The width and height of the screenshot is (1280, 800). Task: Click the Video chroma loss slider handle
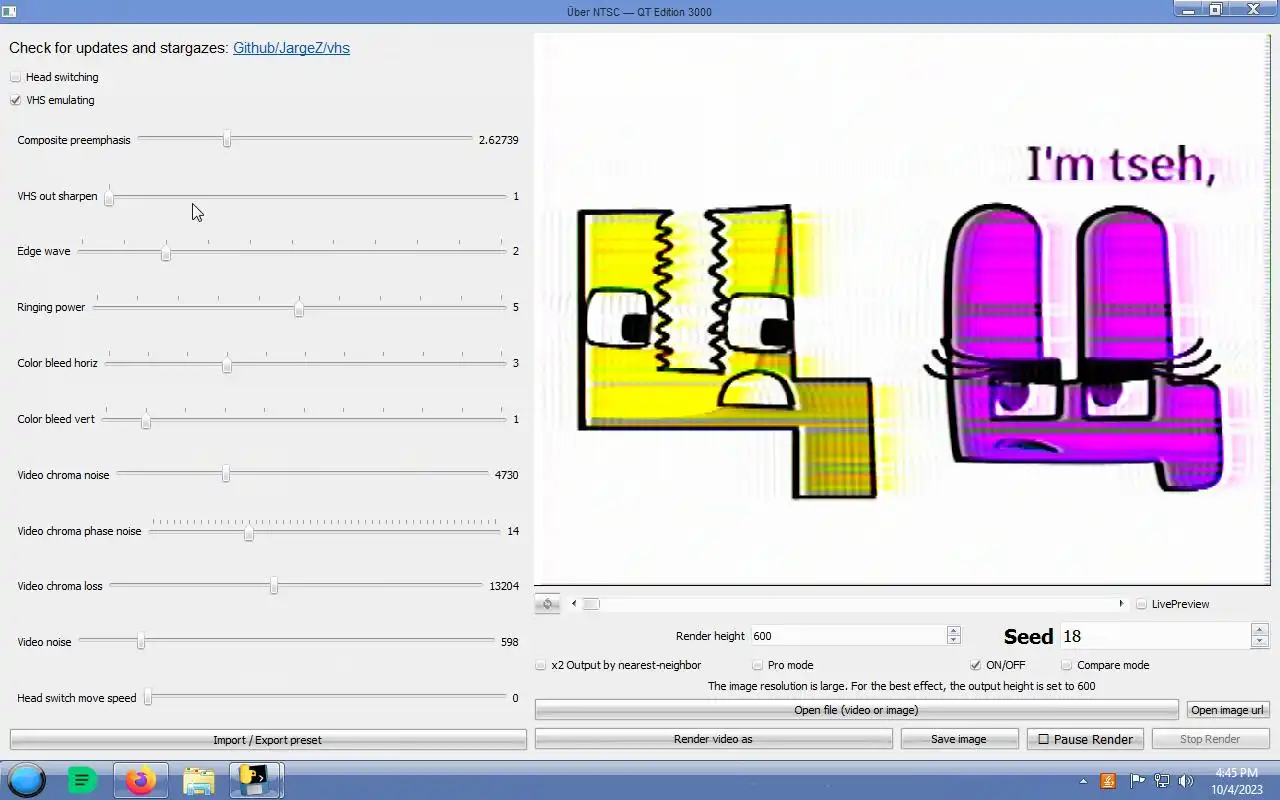(274, 585)
